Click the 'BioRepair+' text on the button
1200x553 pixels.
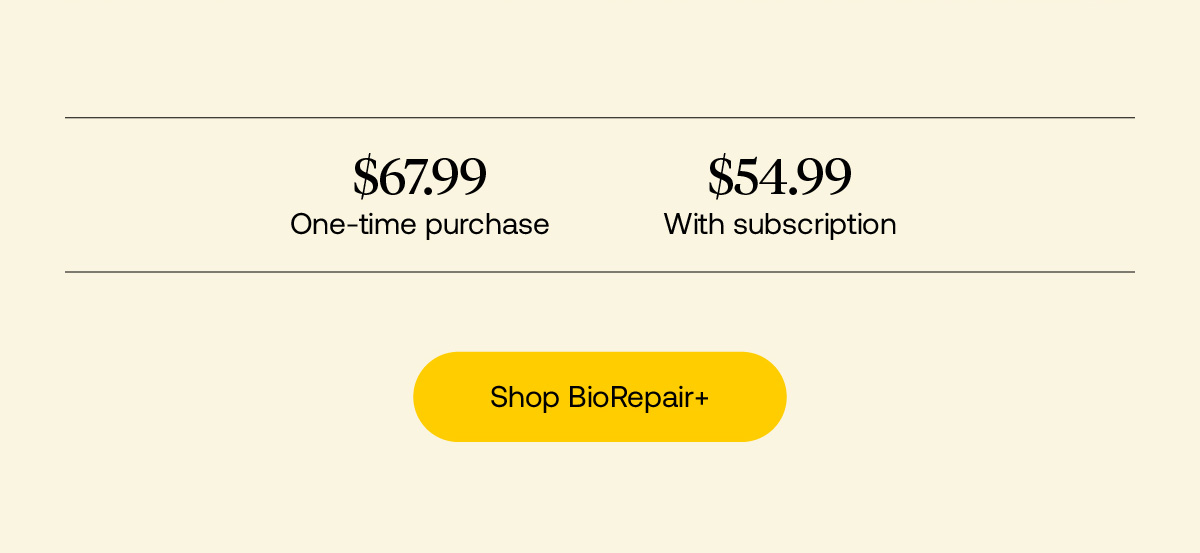(639, 398)
